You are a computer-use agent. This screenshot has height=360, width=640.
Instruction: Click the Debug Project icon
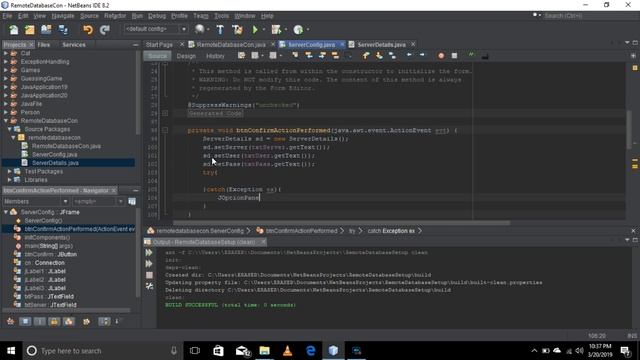[276, 29]
